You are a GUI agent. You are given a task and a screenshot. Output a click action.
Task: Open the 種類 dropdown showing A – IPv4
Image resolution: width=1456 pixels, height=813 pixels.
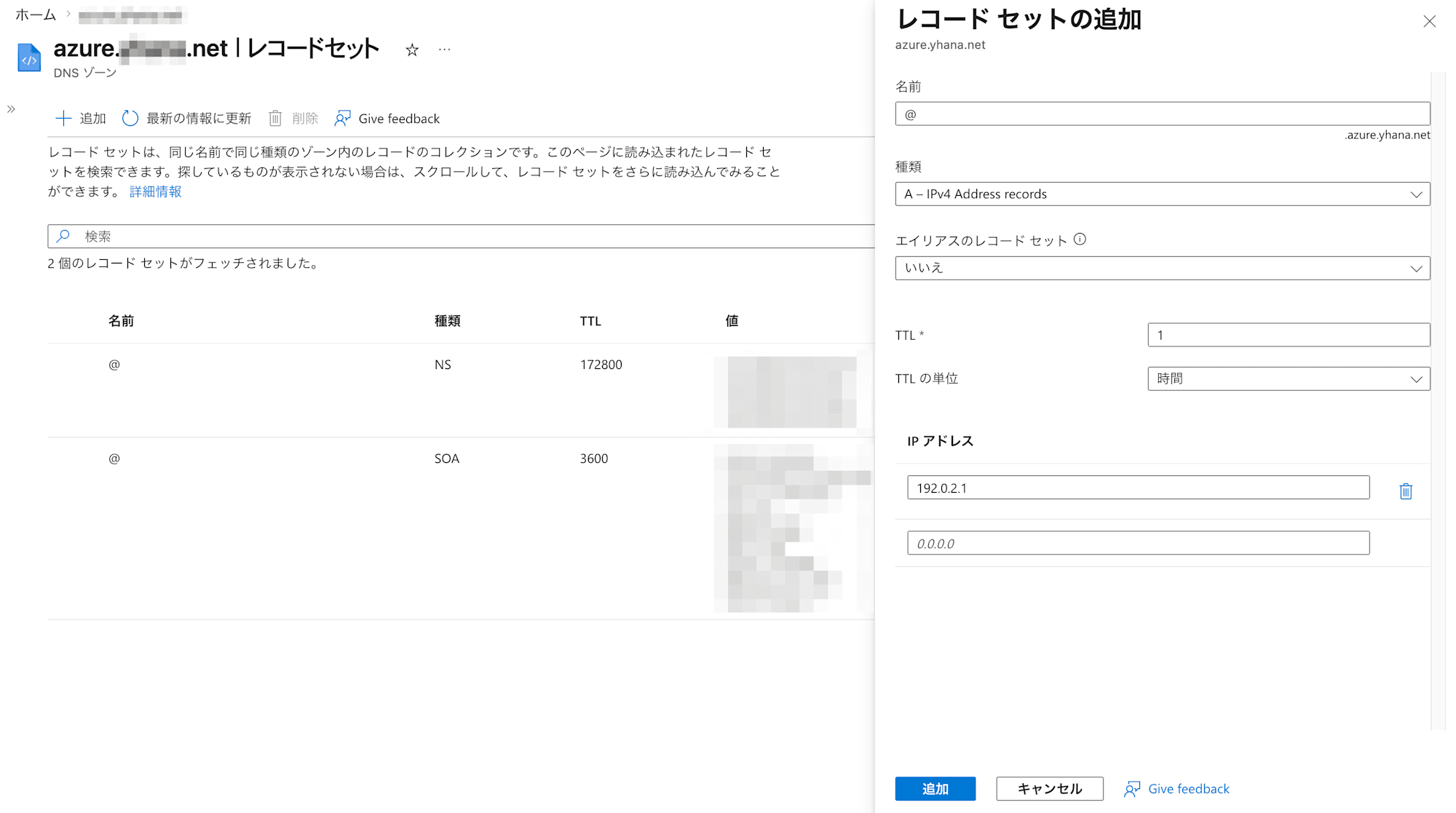pyautogui.click(x=1162, y=194)
